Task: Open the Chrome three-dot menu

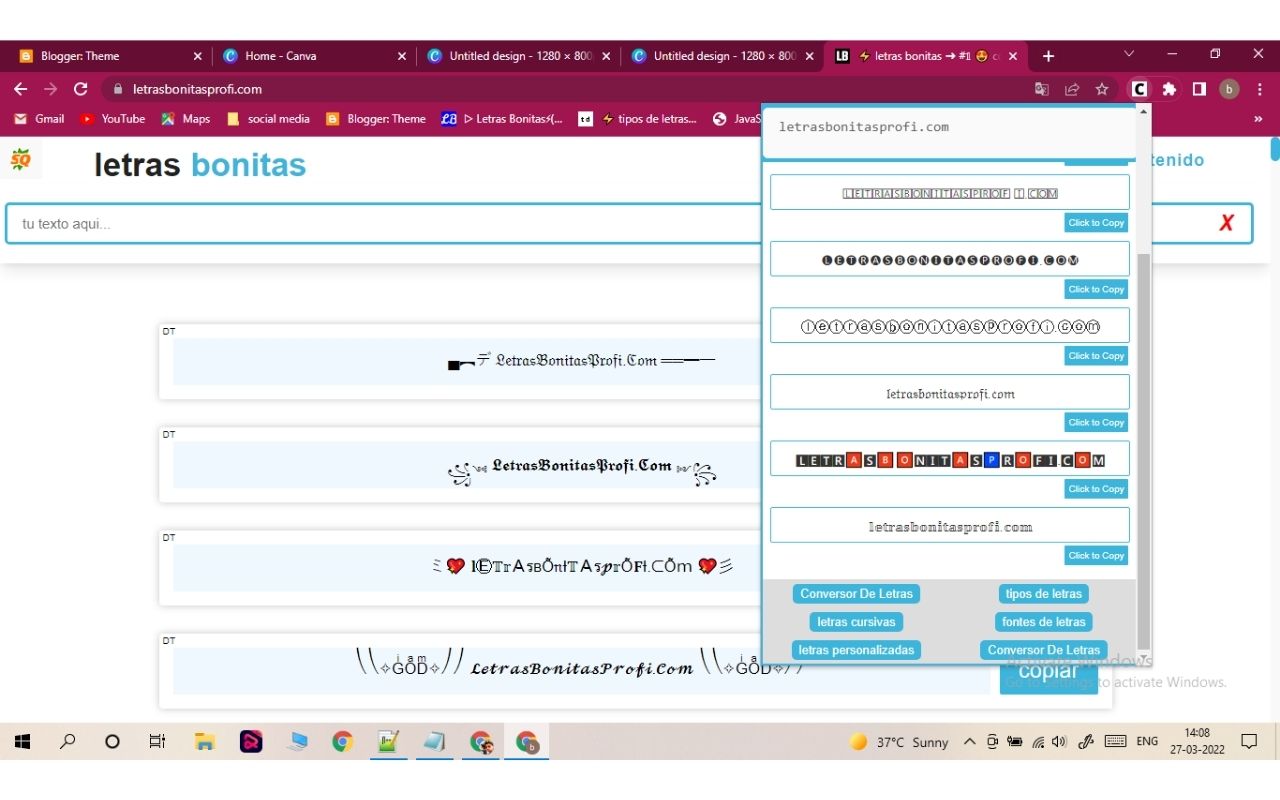Action: pos(1259,89)
